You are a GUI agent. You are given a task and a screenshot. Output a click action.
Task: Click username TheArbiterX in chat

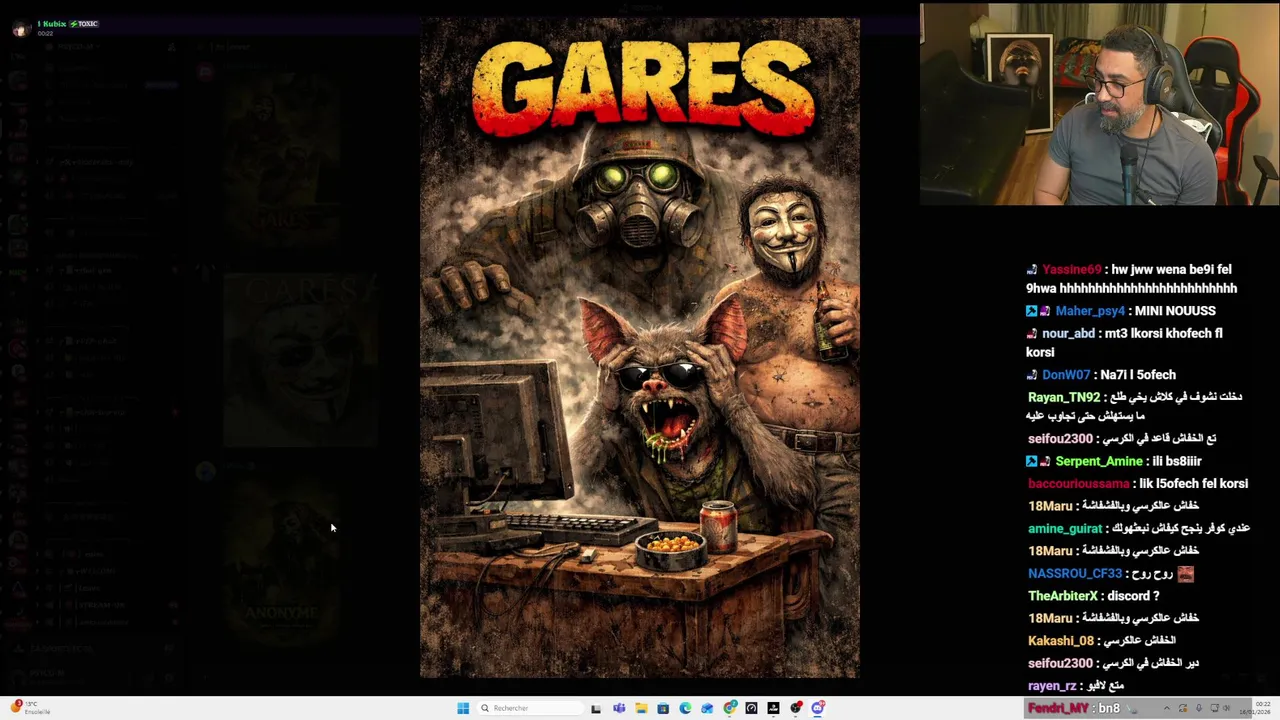coord(1062,596)
